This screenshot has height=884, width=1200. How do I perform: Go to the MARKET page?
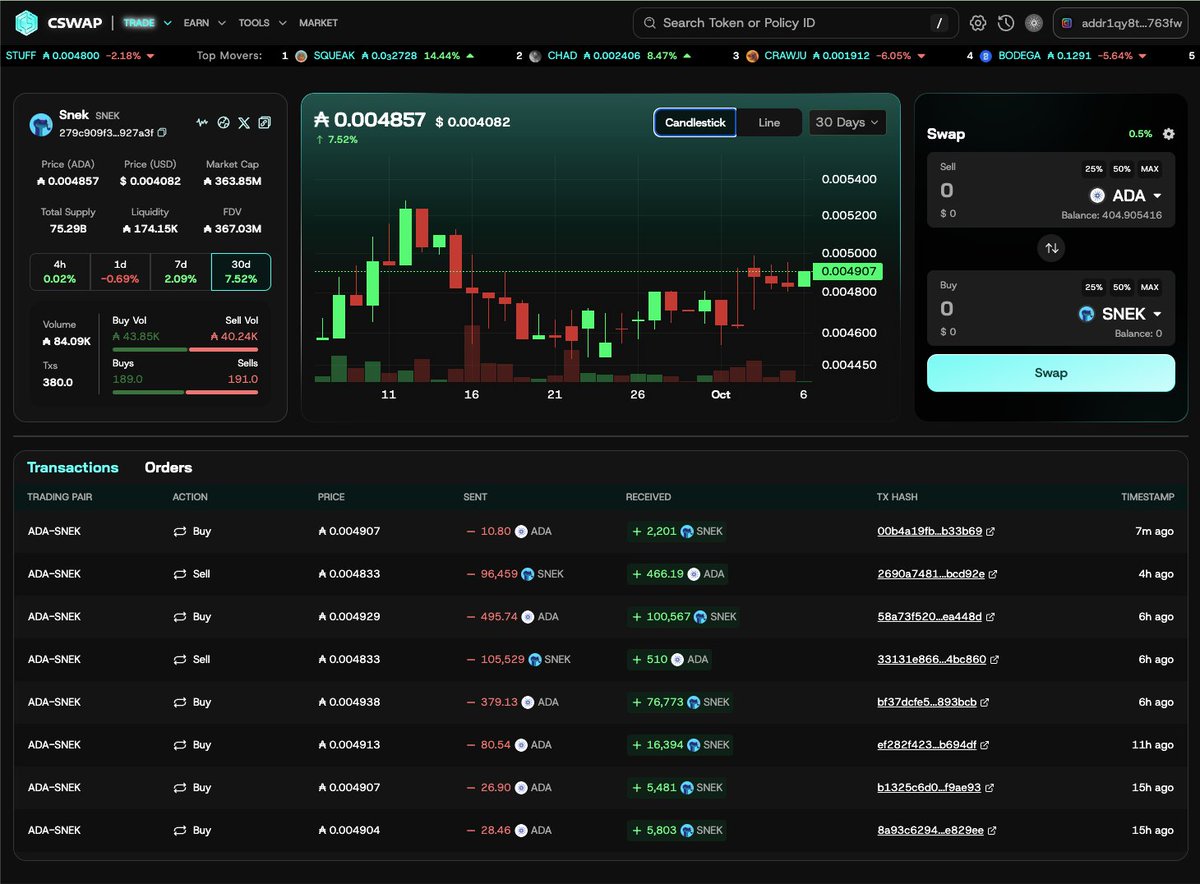point(318,23)
